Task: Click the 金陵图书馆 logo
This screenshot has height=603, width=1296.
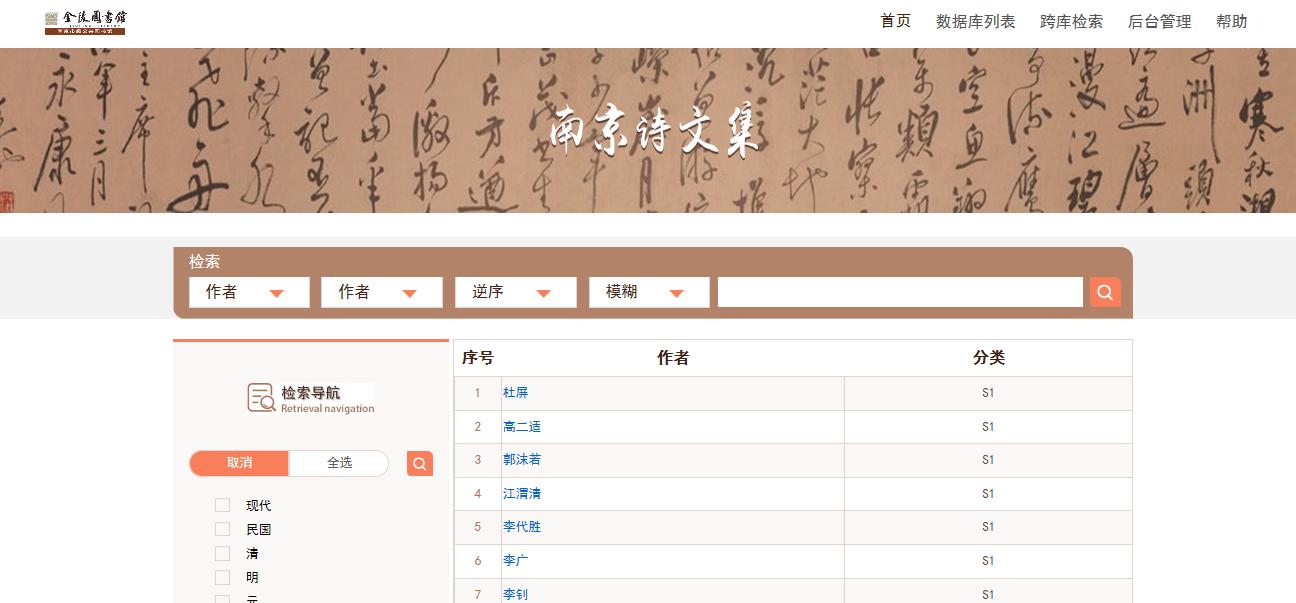Action: (85, 22)
